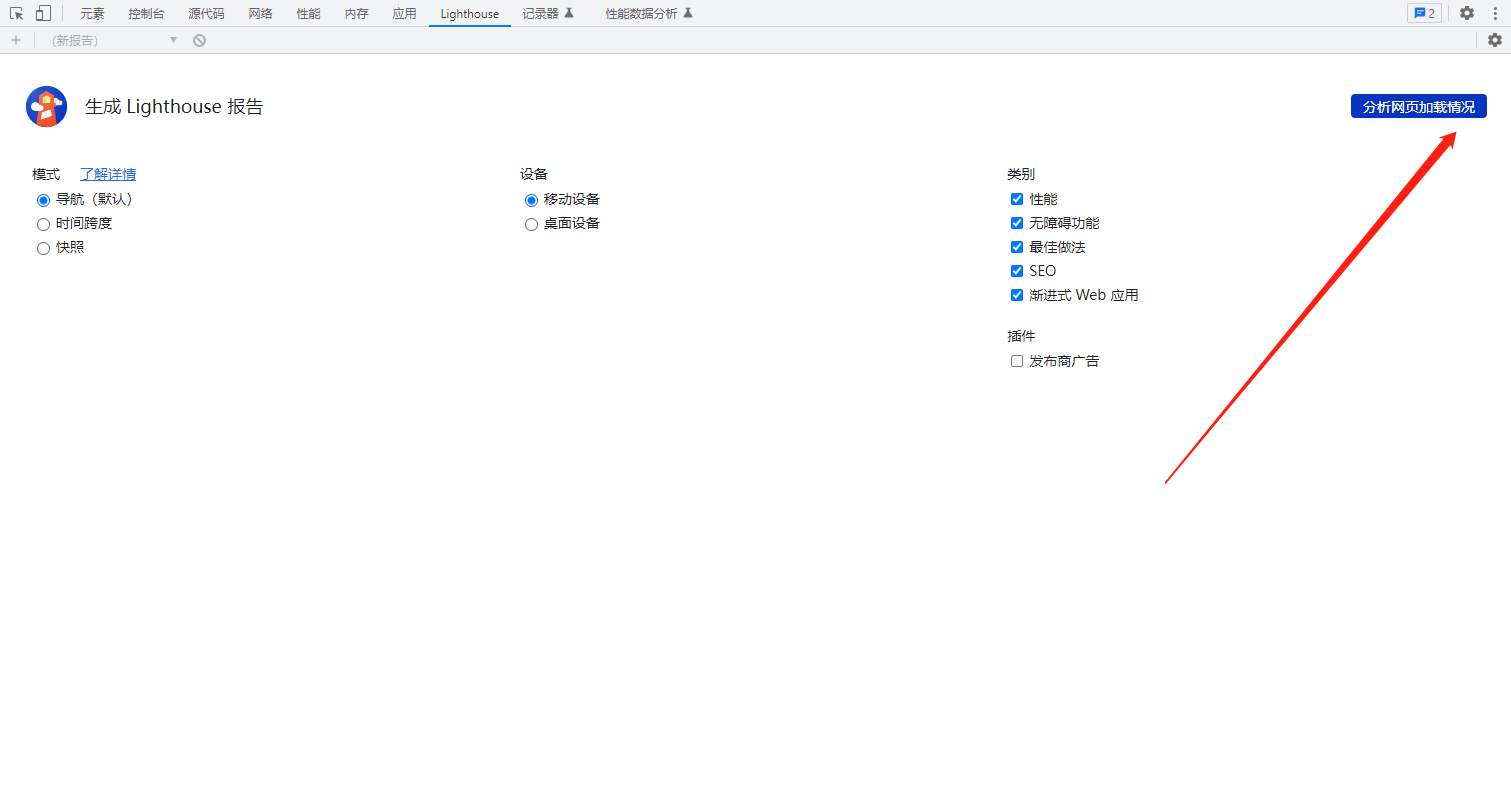Toggle the device toolbar icon
The width and height of the screenshot is (1511, 803).
tap(43, 13)
